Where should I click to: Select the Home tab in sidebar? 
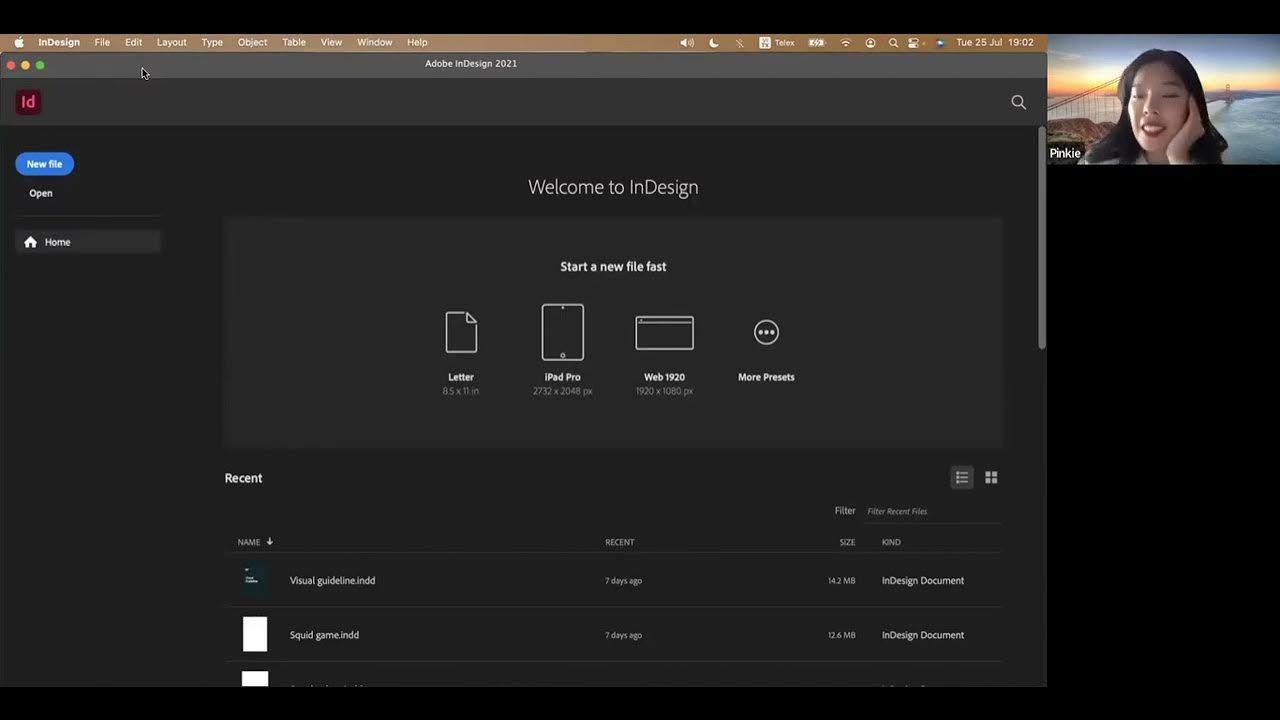(88, 242)
